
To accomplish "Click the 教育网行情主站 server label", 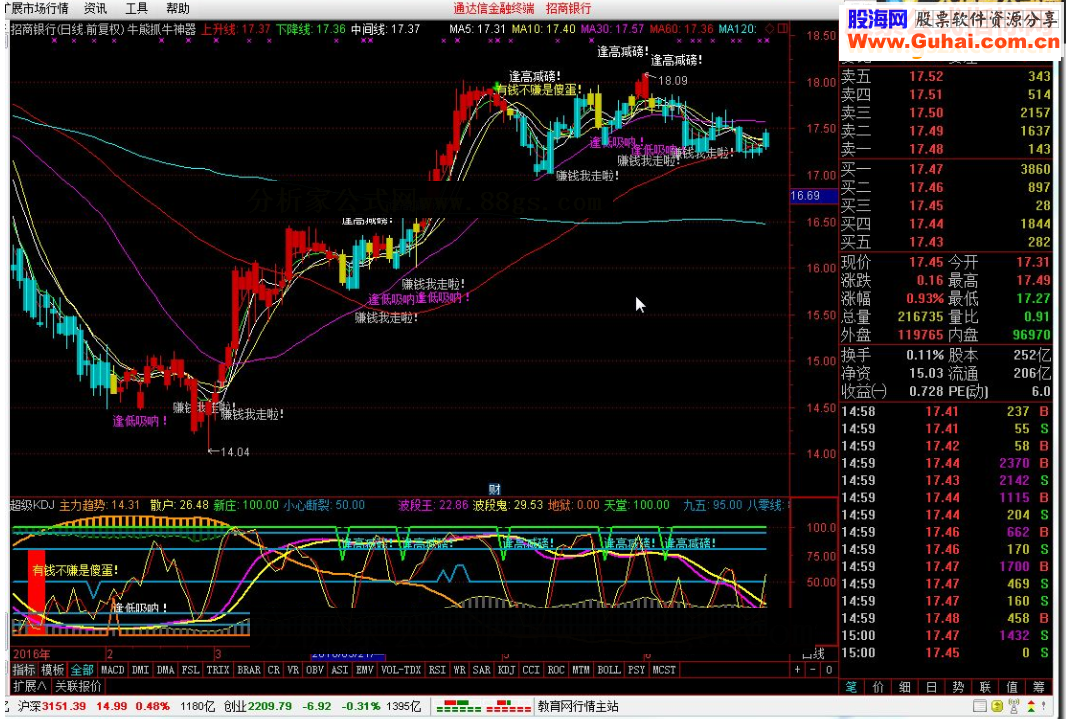I will pos(579,706).
